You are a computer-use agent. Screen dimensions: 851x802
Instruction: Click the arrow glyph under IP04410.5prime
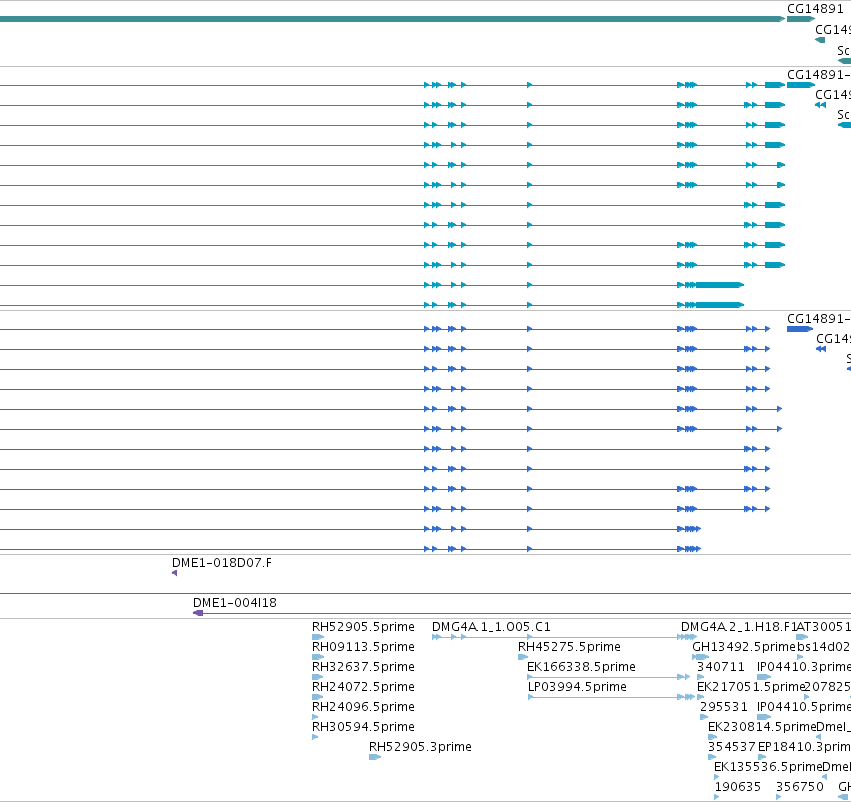tap(764, 717)
